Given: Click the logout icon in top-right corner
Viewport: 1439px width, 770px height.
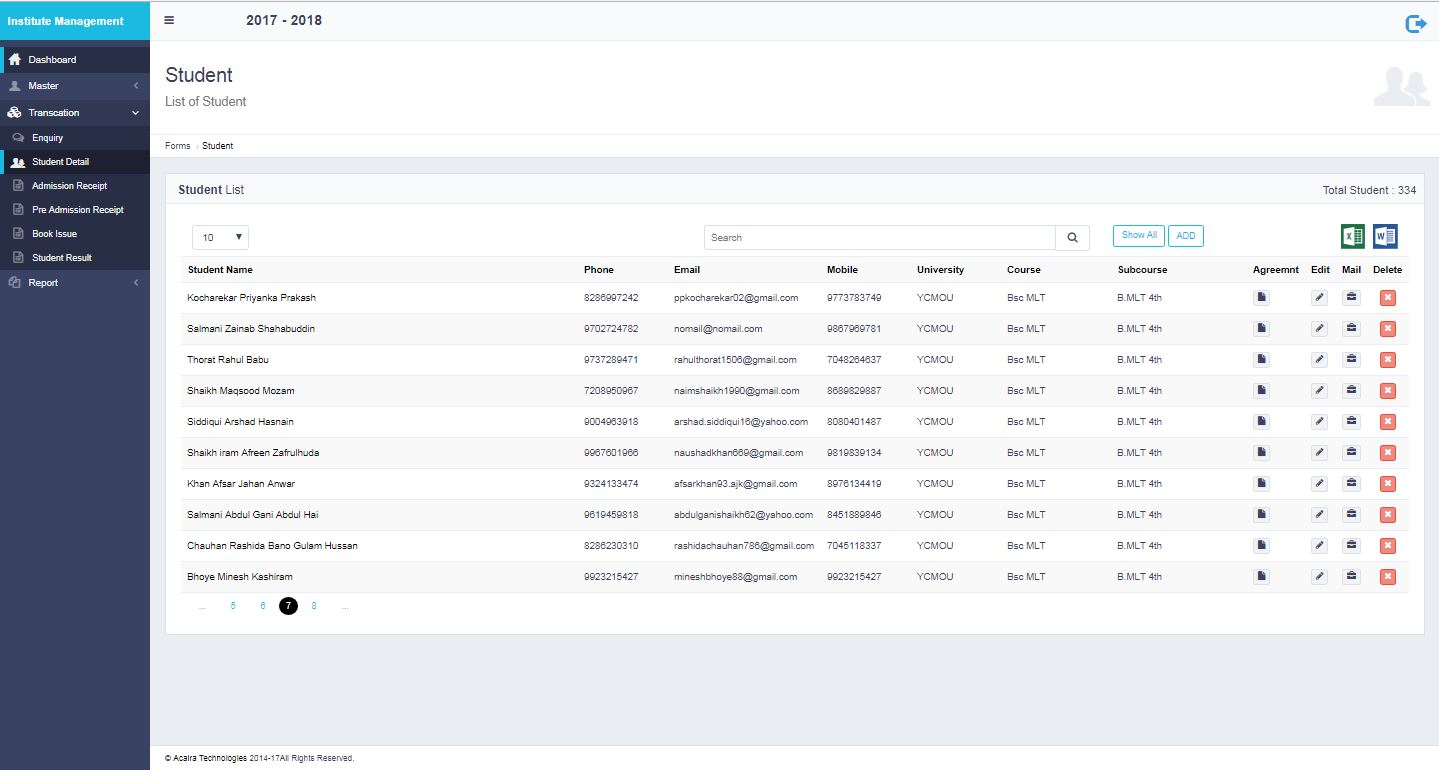Looking at the screenshot, I should 1415,24.
